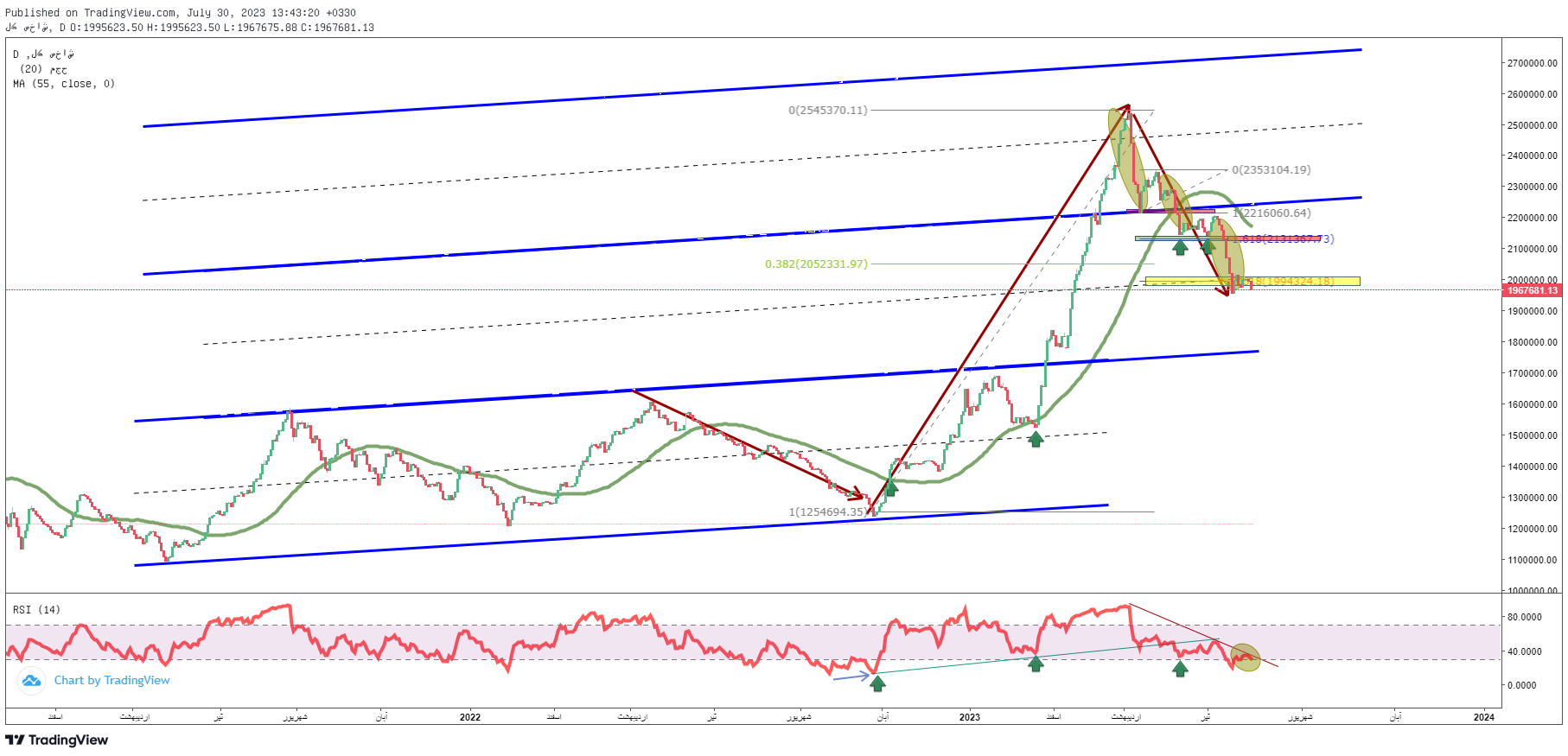
Task: Click the green 0.382(2052331.97) Fibonacci label
Action: point(815,264)
